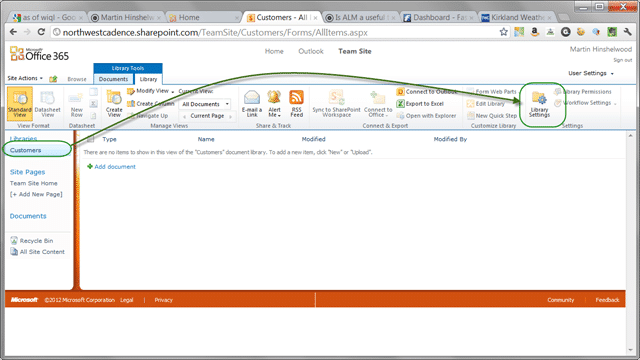640x360 pixels.
Task: Open Customers library in sidebar
Action: pyautogui.click(x=25, y=150)
